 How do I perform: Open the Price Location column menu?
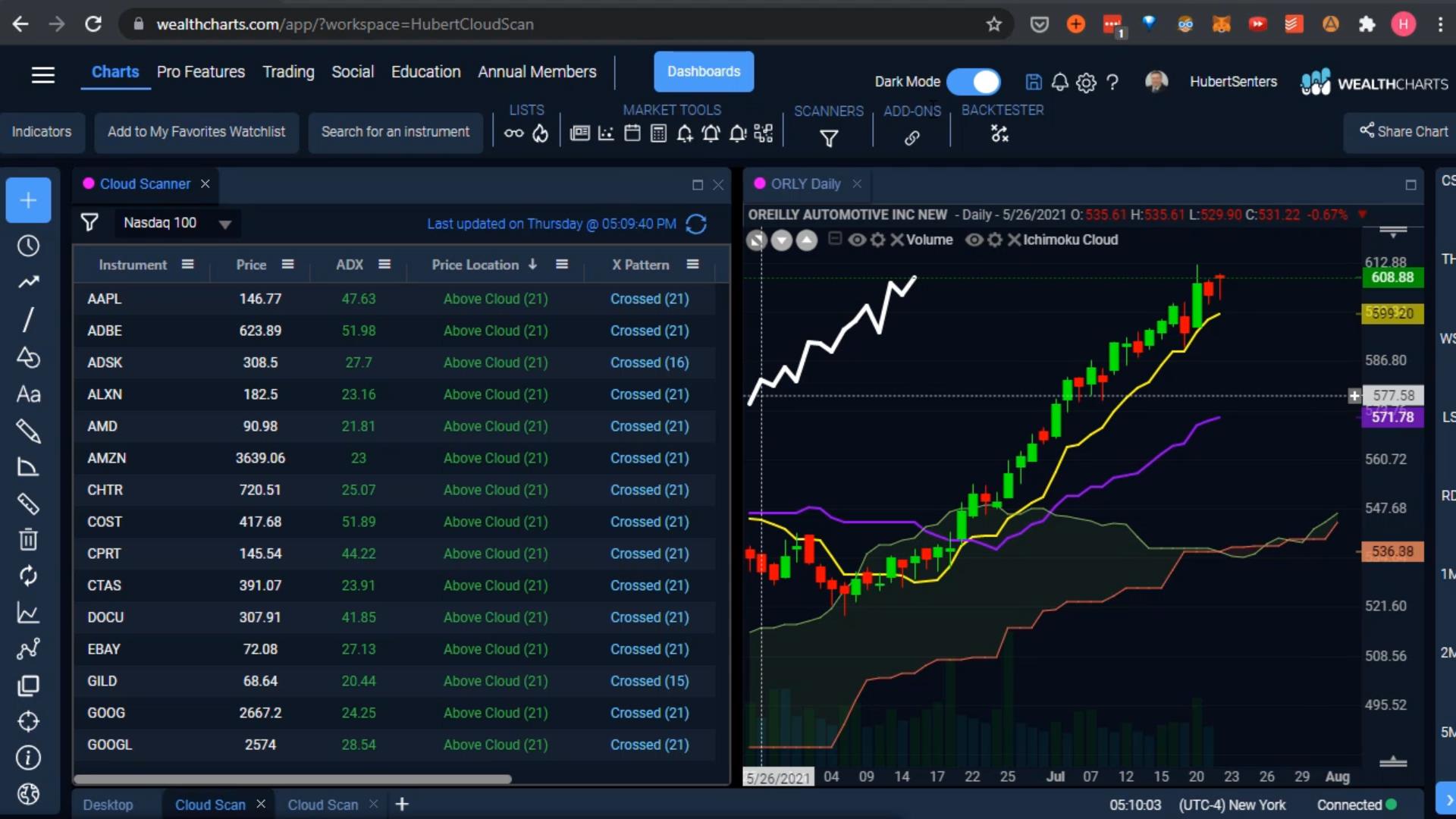click(562, 264)
